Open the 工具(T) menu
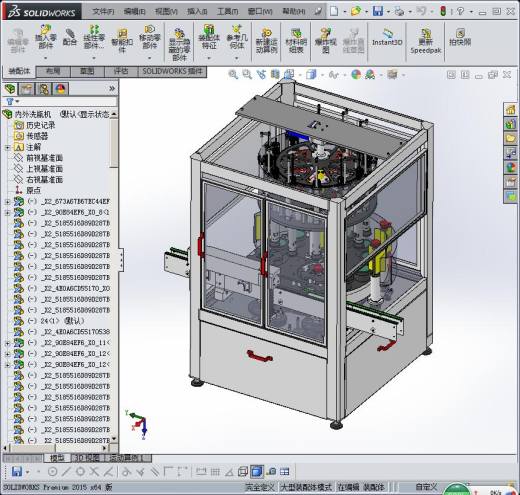The width and height of the screenshot is (520, 495). (x=227, y=11)
